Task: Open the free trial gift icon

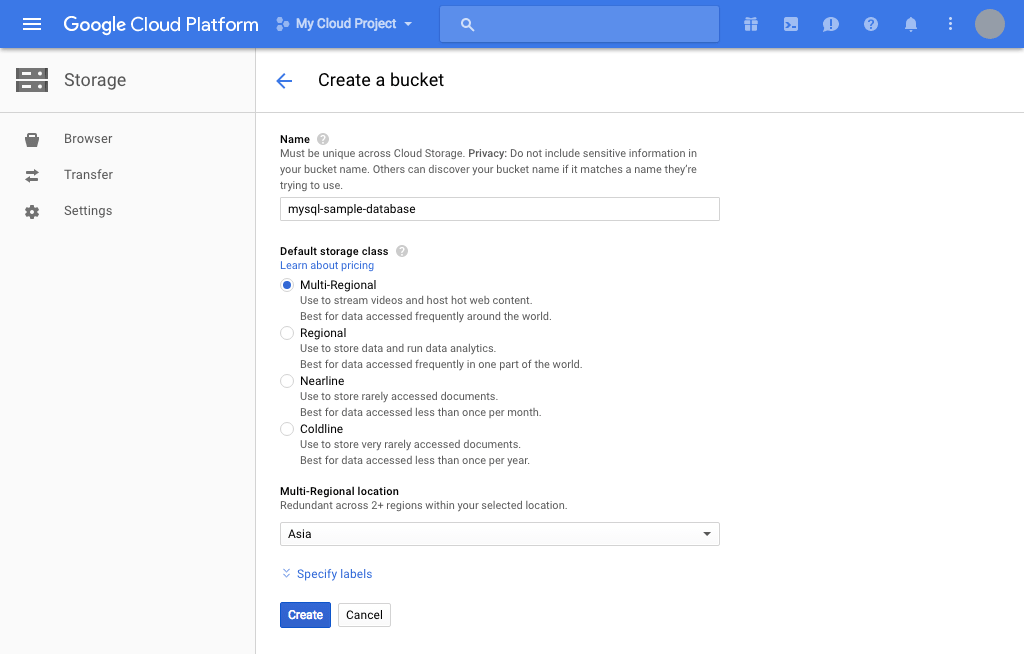Action: click(x=751, y=24)
